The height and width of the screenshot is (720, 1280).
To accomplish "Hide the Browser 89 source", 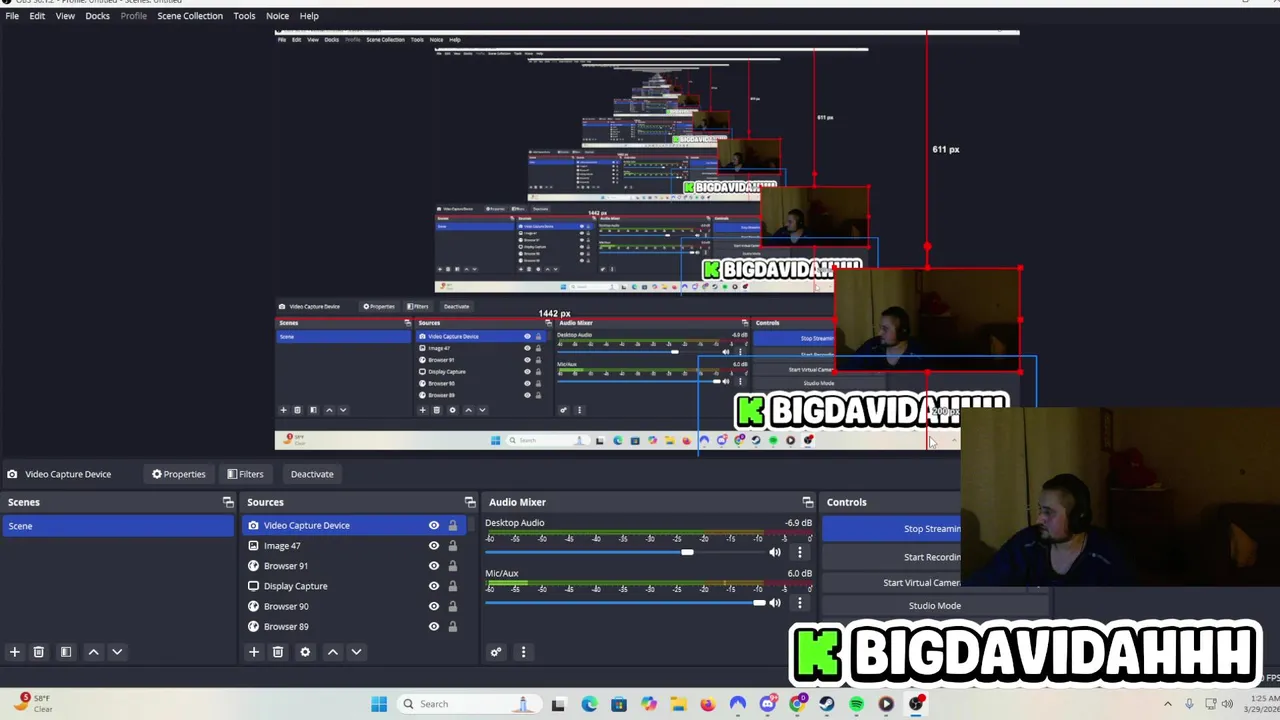I will [434, 627].
